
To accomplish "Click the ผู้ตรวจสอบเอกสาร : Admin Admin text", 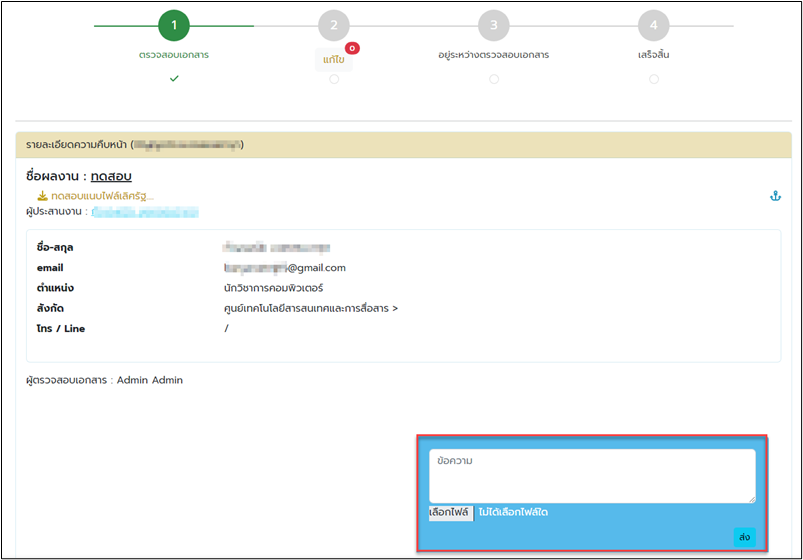I will pyautogui.click(x=104, y=380).
